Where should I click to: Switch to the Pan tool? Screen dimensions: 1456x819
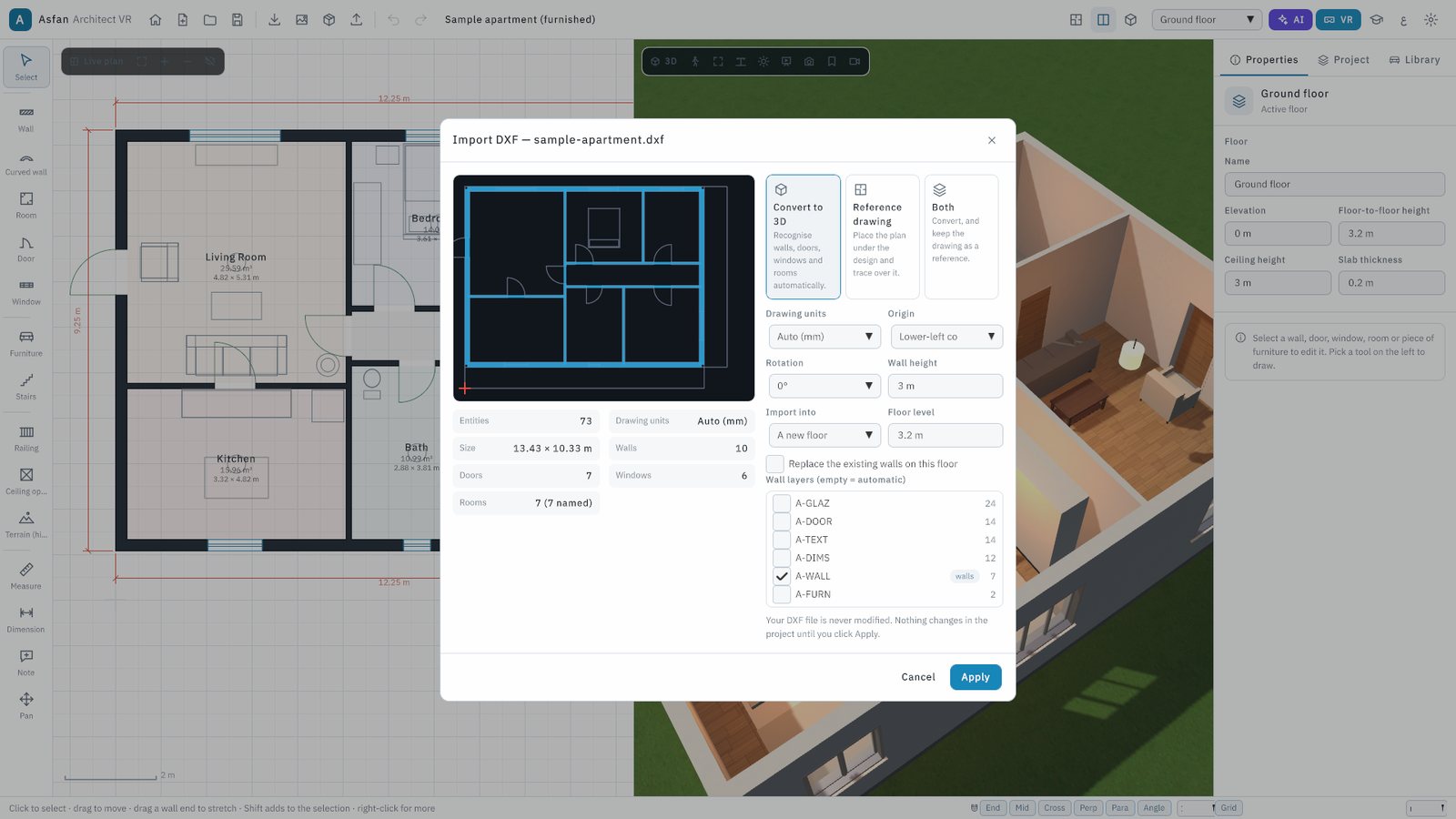(x=26, y=706)
